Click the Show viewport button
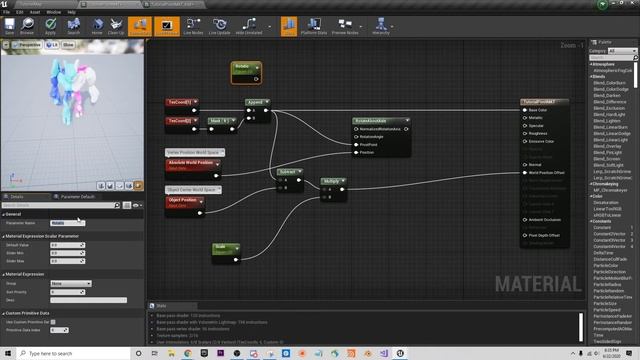 point(68,45)
